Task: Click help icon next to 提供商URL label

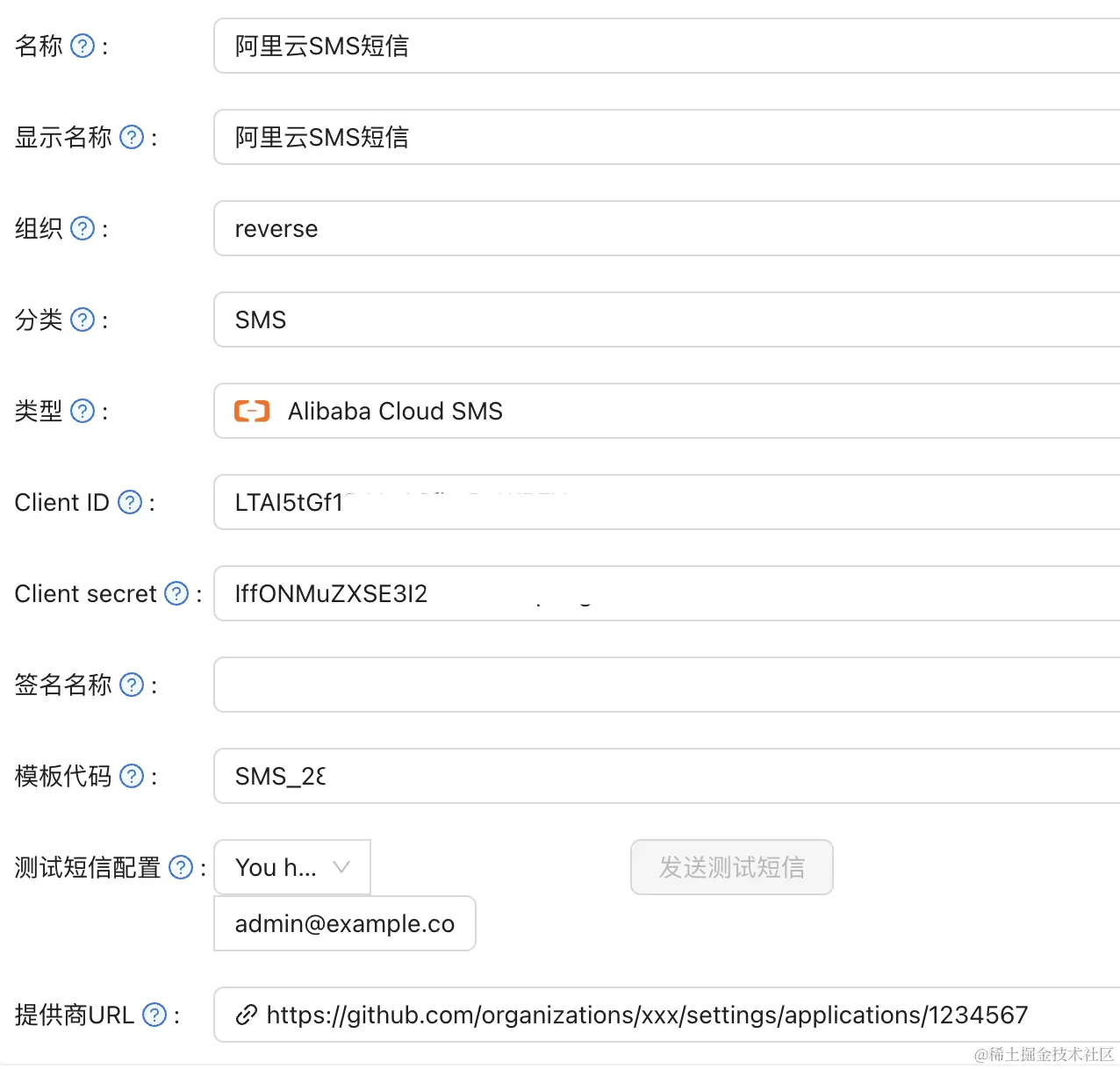Action: point(154,1015)
